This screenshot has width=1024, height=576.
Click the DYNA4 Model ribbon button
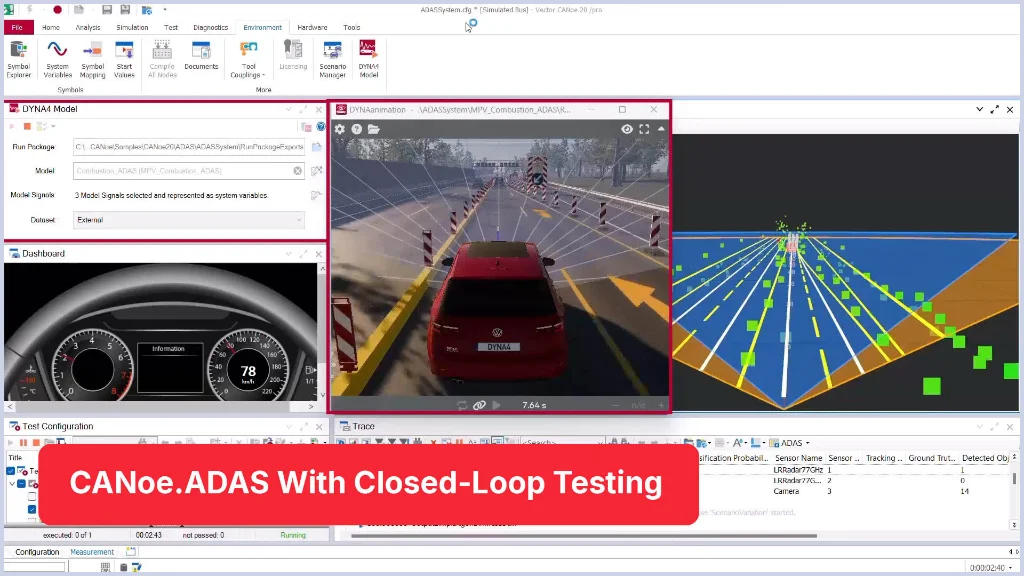pos(368,59)
